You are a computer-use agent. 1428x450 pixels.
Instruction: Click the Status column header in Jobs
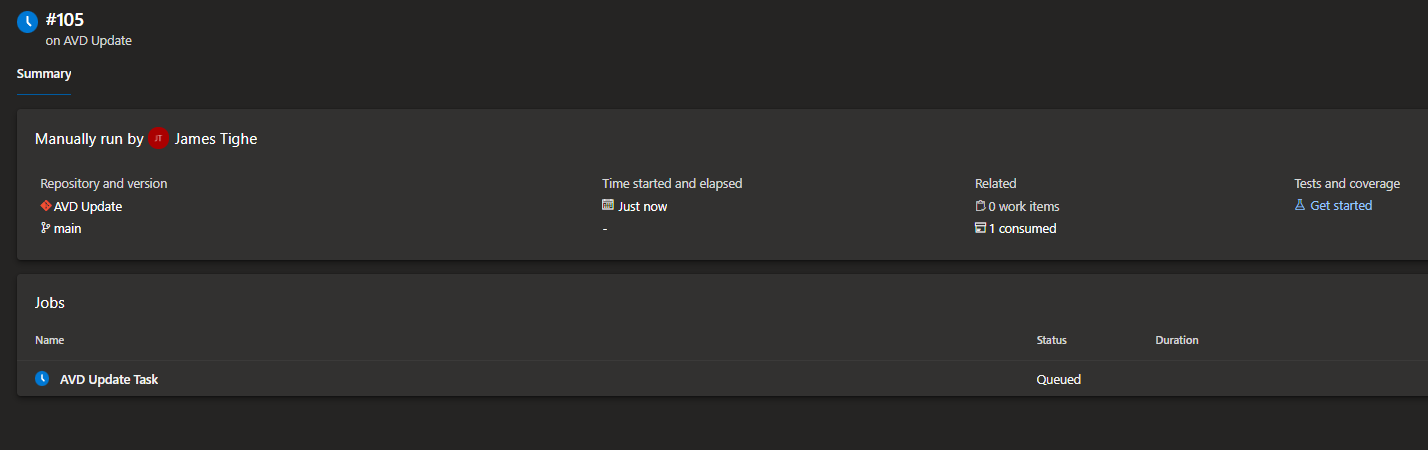[1052, 340]
